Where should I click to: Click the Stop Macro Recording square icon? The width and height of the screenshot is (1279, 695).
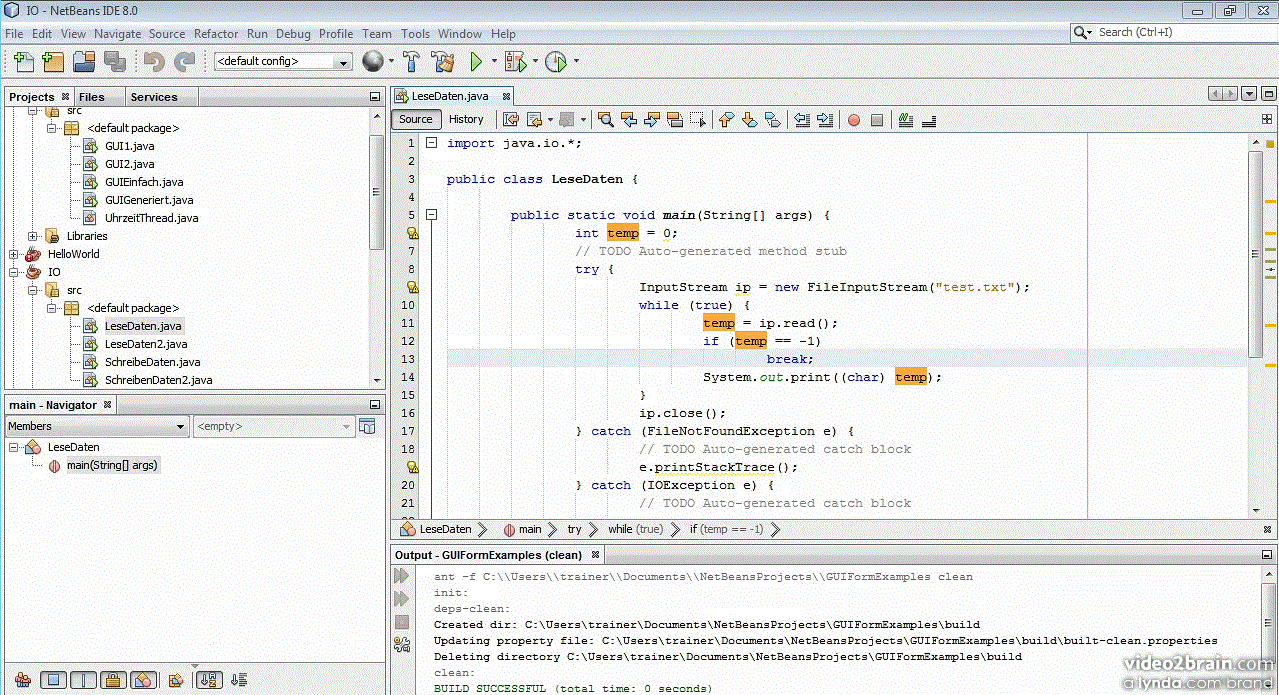coord(877,120)
